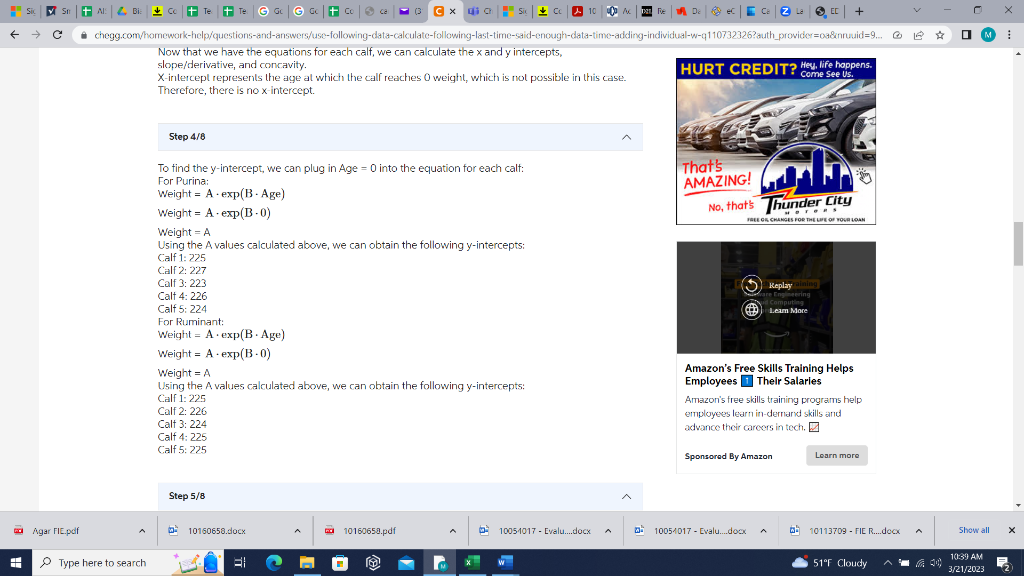This screenshot has height=576, width=1024.
Task: Switch to the active Chegg tab
Action: coord(440,11)
